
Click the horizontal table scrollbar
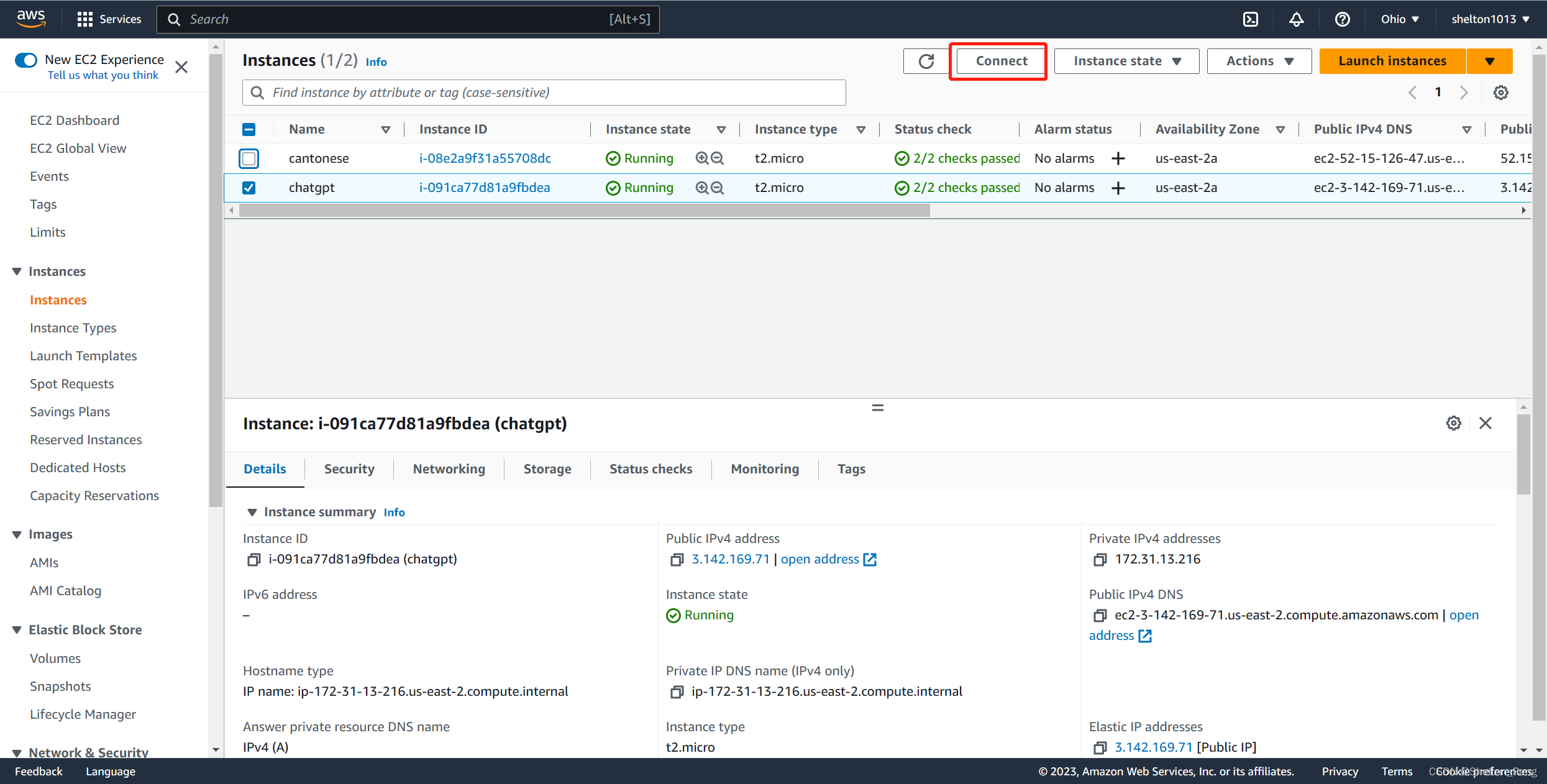(x=584, y=211)
